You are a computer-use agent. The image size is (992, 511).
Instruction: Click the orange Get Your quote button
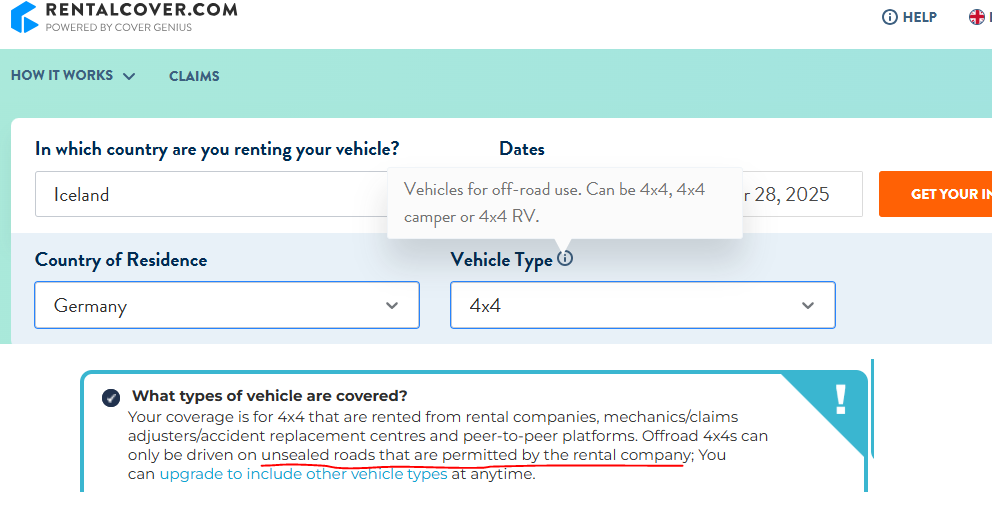(936, 194)
